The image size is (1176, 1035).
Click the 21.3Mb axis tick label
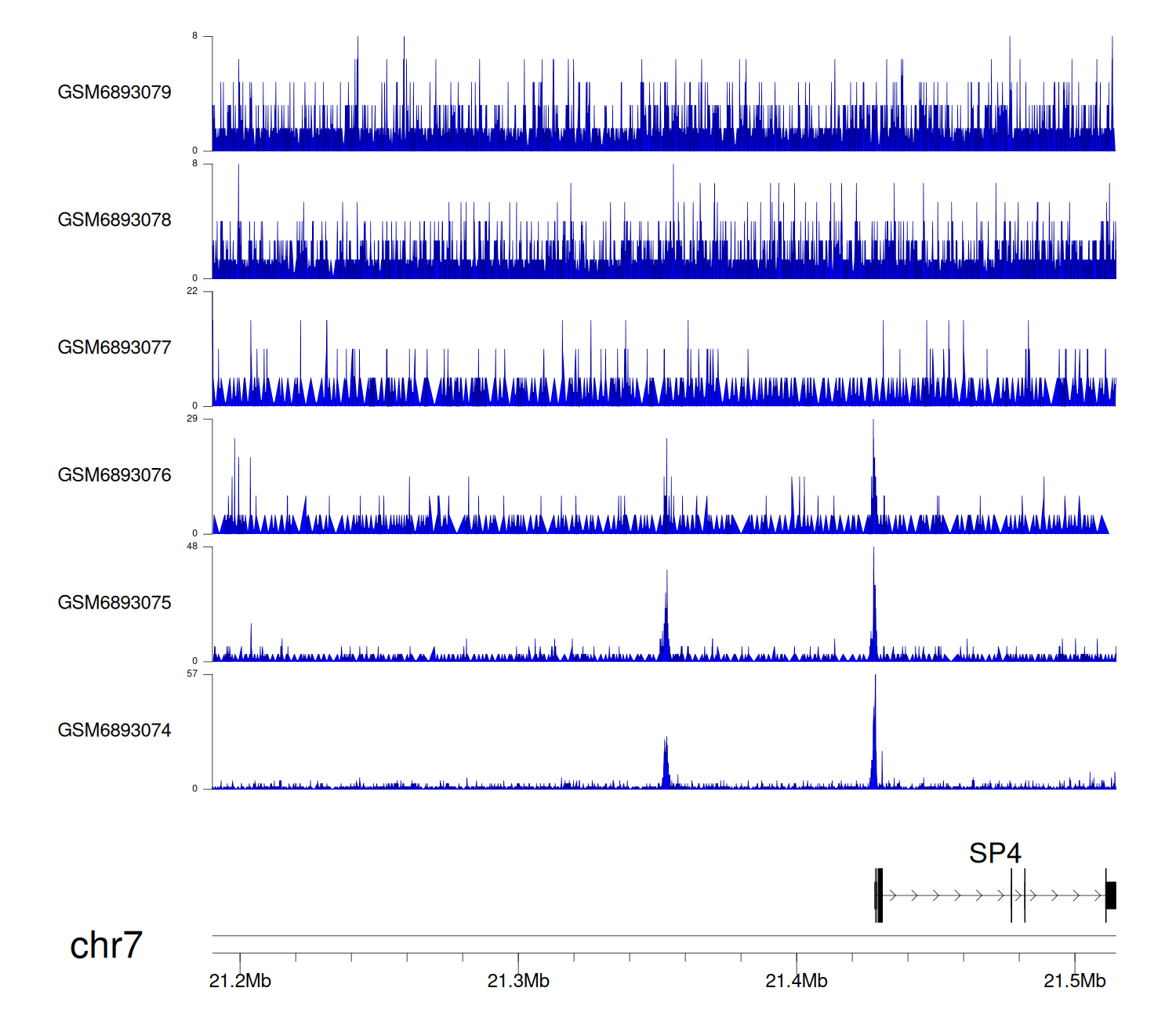pyautogui.click(x=518, y=982)
